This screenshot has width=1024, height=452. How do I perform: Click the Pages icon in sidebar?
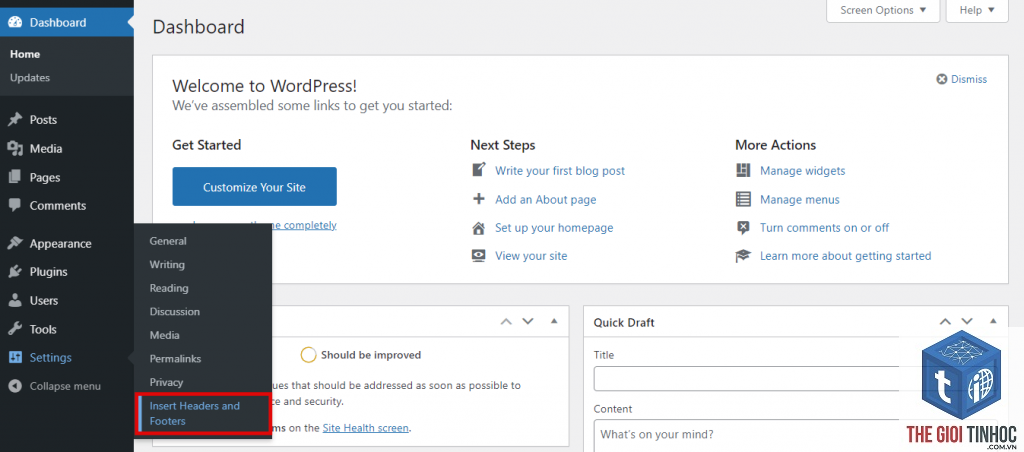pyautogui.click(x=15, y=177)
